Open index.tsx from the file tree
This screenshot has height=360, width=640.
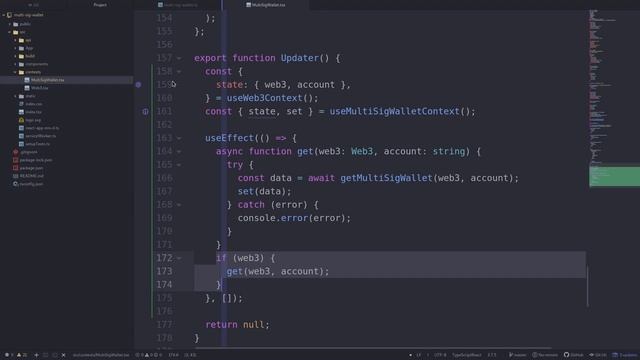[33, 112]
